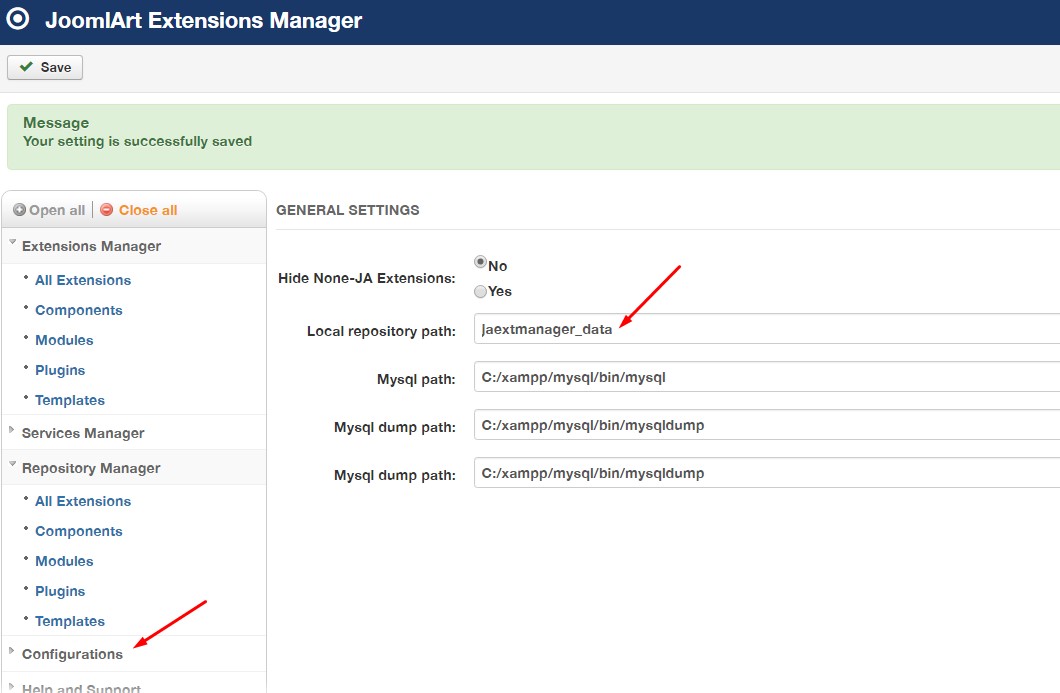The width and height of the screenshot is (1060, 693).
Task: Click the Mysql path input field
Action: pos(766,377)
